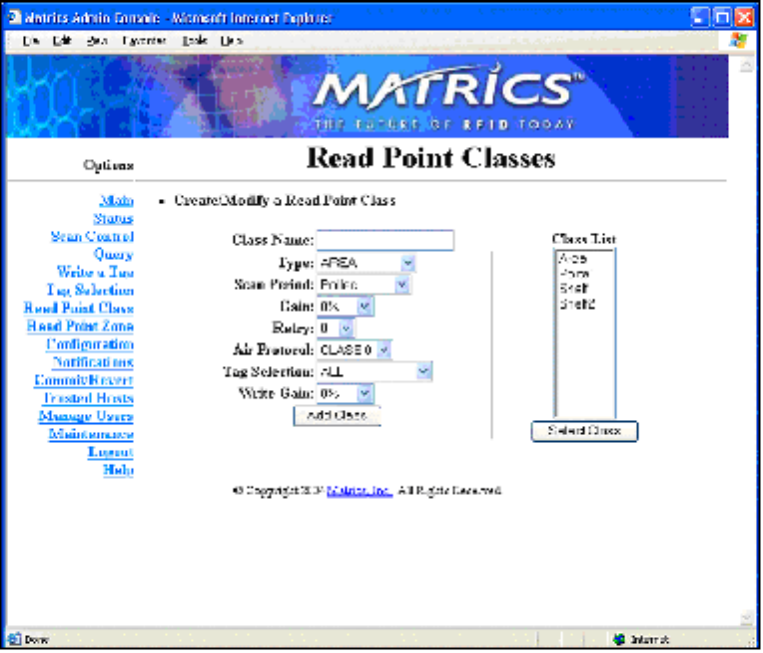Open the Favorites menu
This screenshot has width=763, height=653.
click(144, 41)
